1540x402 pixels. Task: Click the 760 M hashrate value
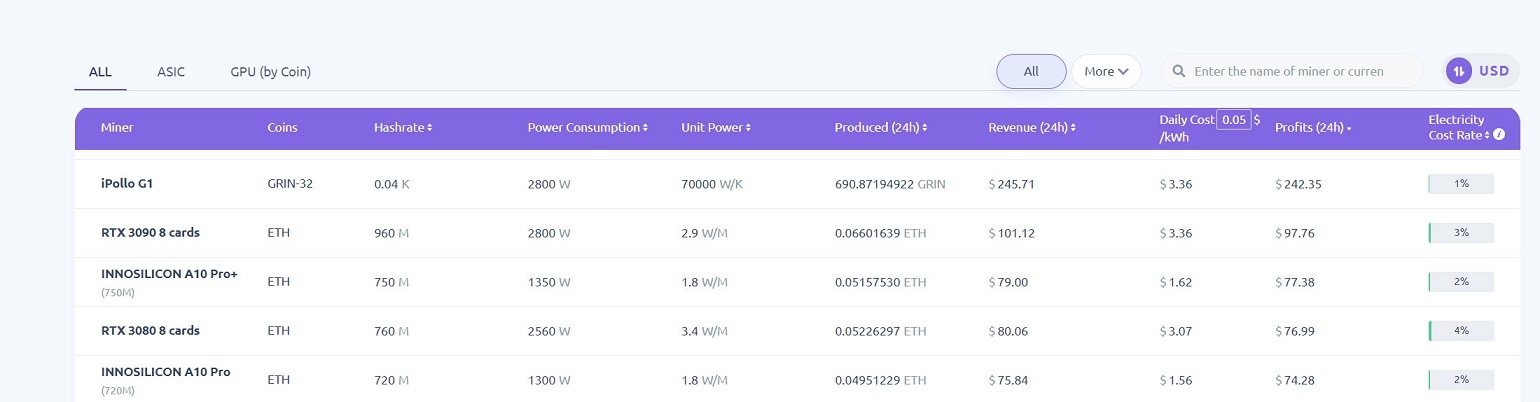pyautogui.click(x=392, y=331)
